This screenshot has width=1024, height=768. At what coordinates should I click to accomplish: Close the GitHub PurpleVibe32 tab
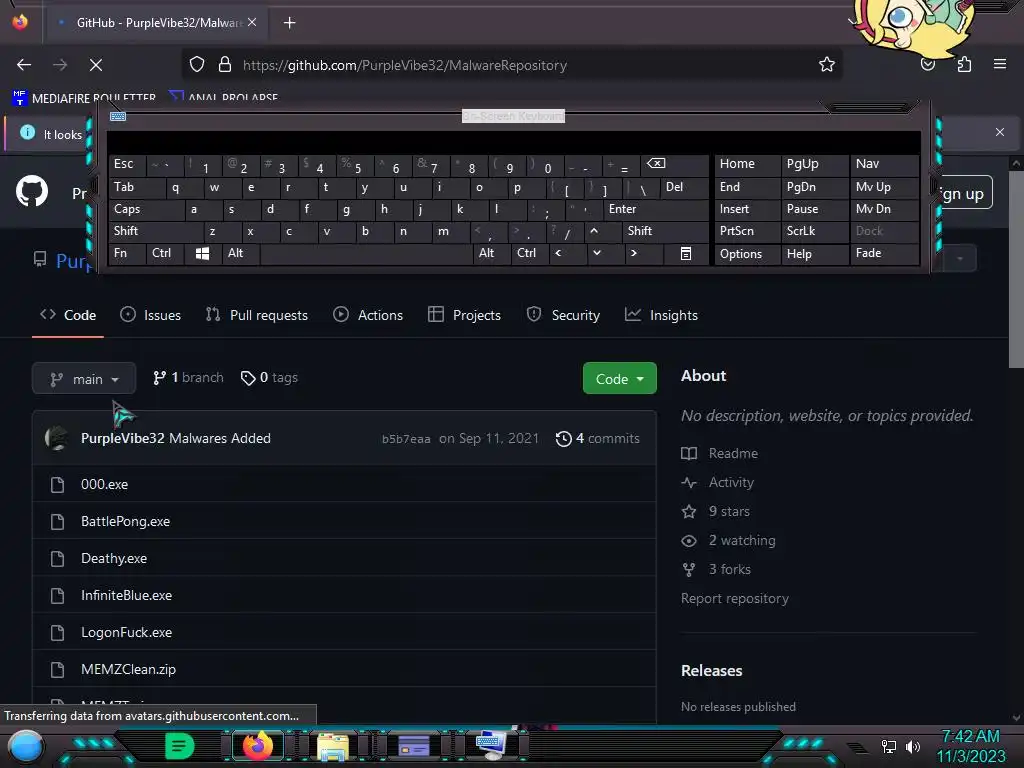(252, 22)
